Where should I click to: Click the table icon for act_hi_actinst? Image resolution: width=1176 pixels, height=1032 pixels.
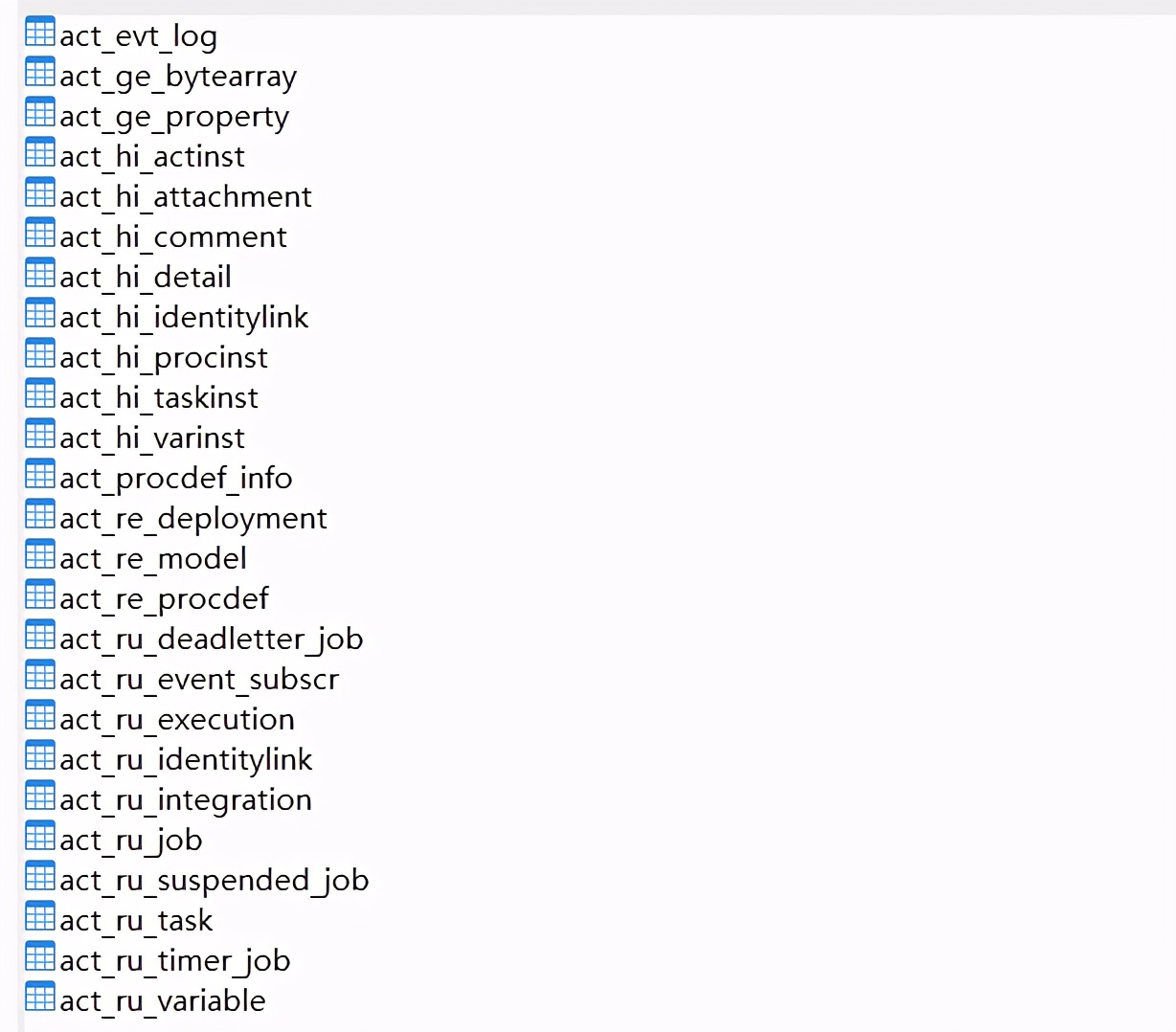click(x=40, y=153)
